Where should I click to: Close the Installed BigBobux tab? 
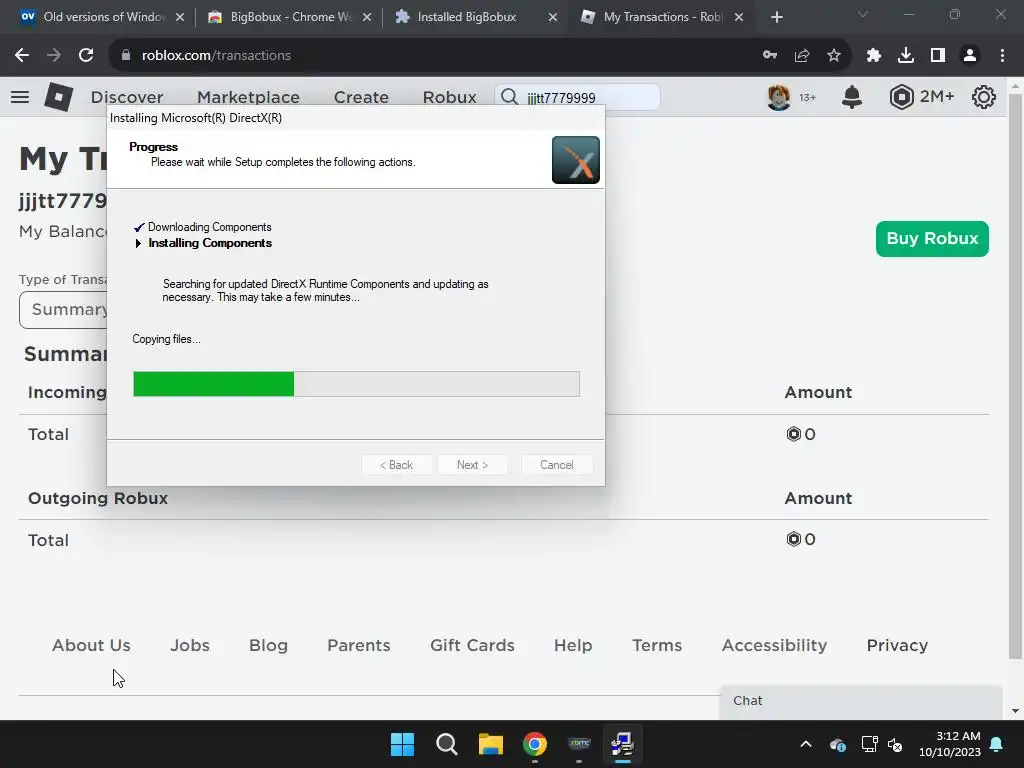point(552,17)
